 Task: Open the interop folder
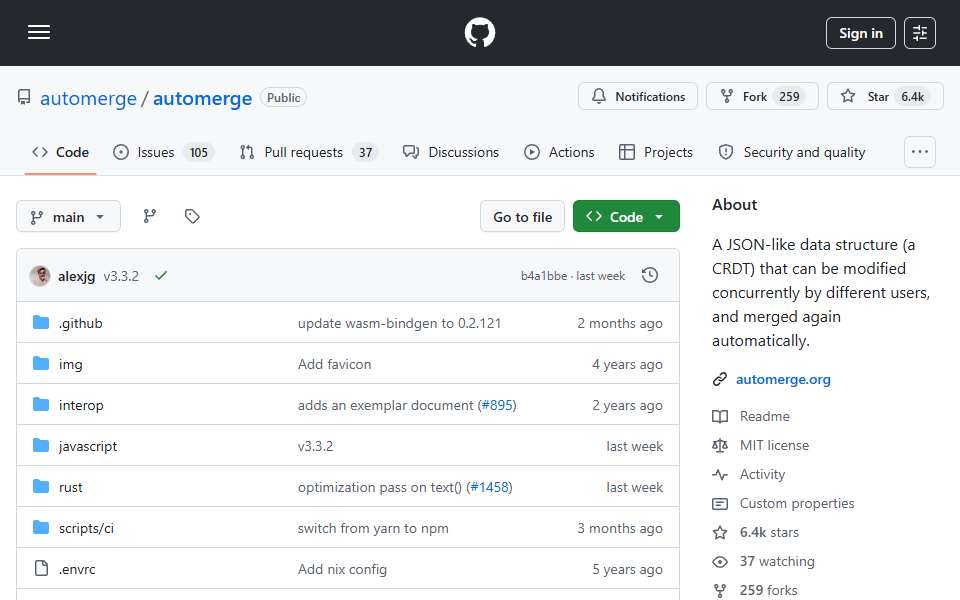(81, 405)
